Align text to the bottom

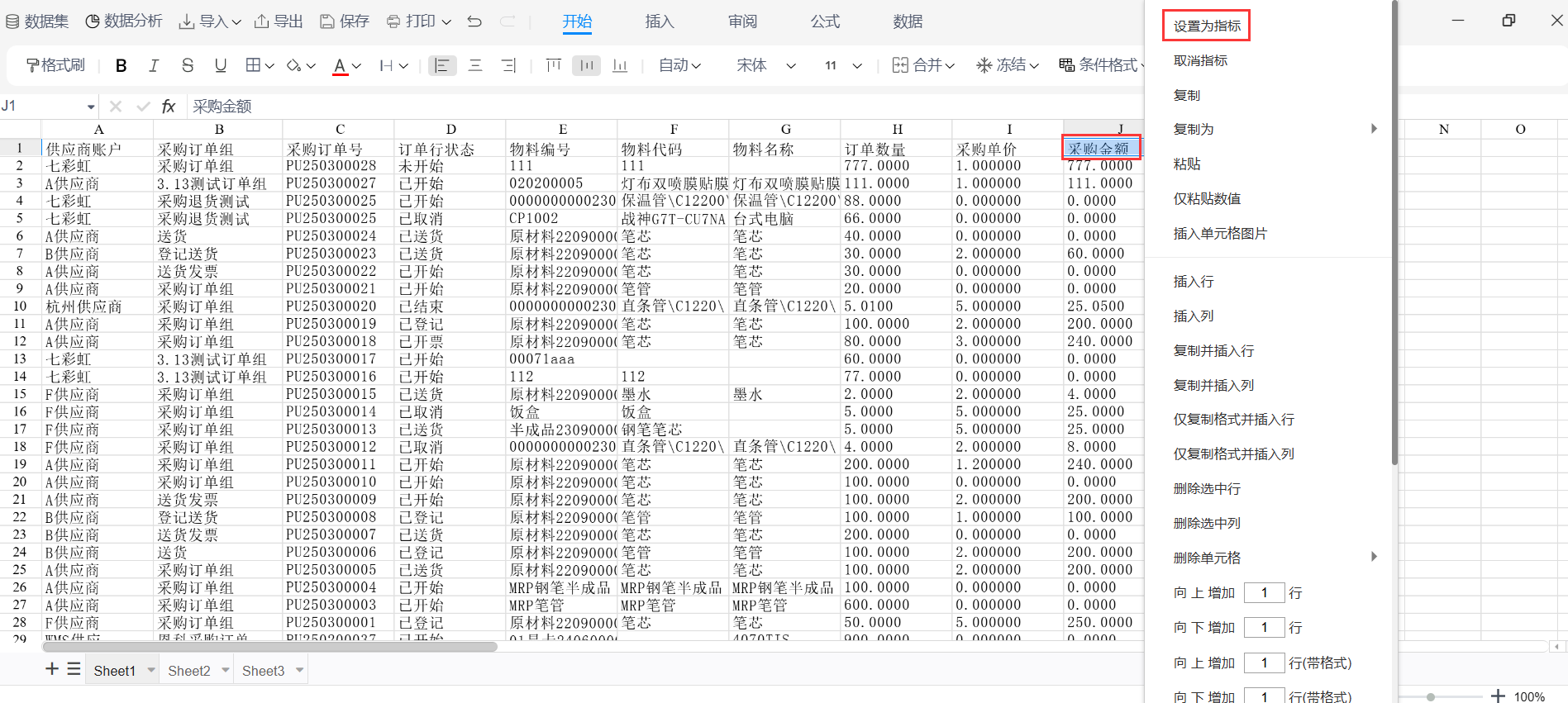(620, 65)
